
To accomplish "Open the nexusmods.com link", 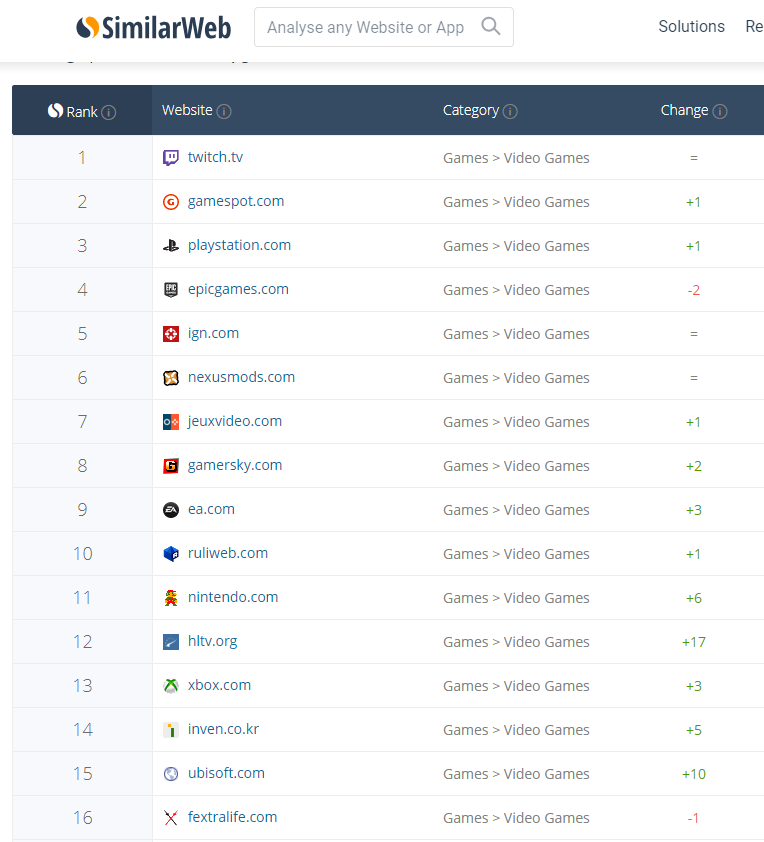I will [x=241, y=378].
